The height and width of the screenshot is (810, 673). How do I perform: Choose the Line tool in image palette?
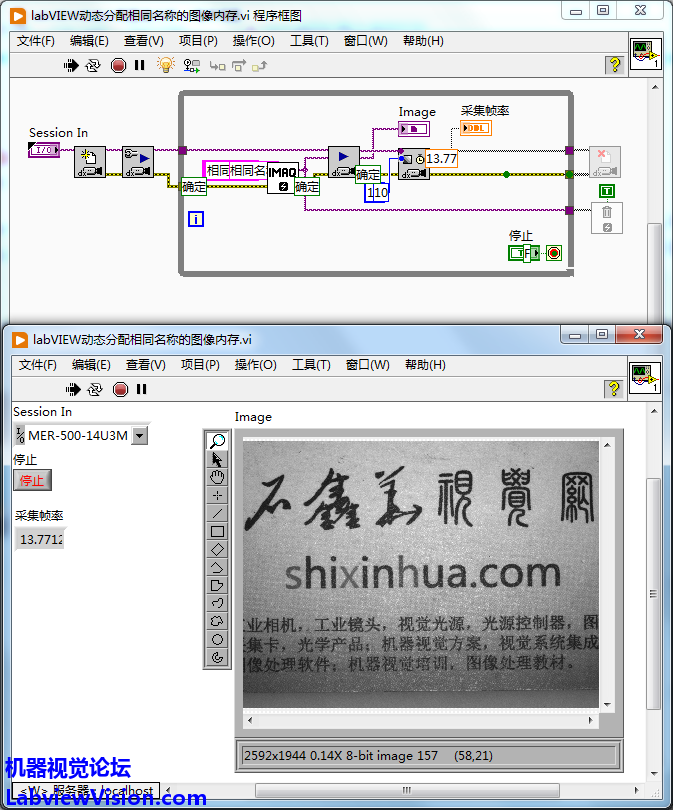(x=217, y=513)
